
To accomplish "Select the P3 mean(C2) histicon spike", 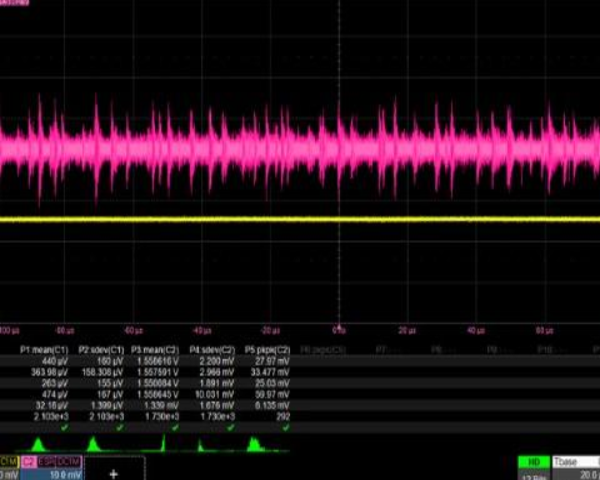I will point(164,443).
